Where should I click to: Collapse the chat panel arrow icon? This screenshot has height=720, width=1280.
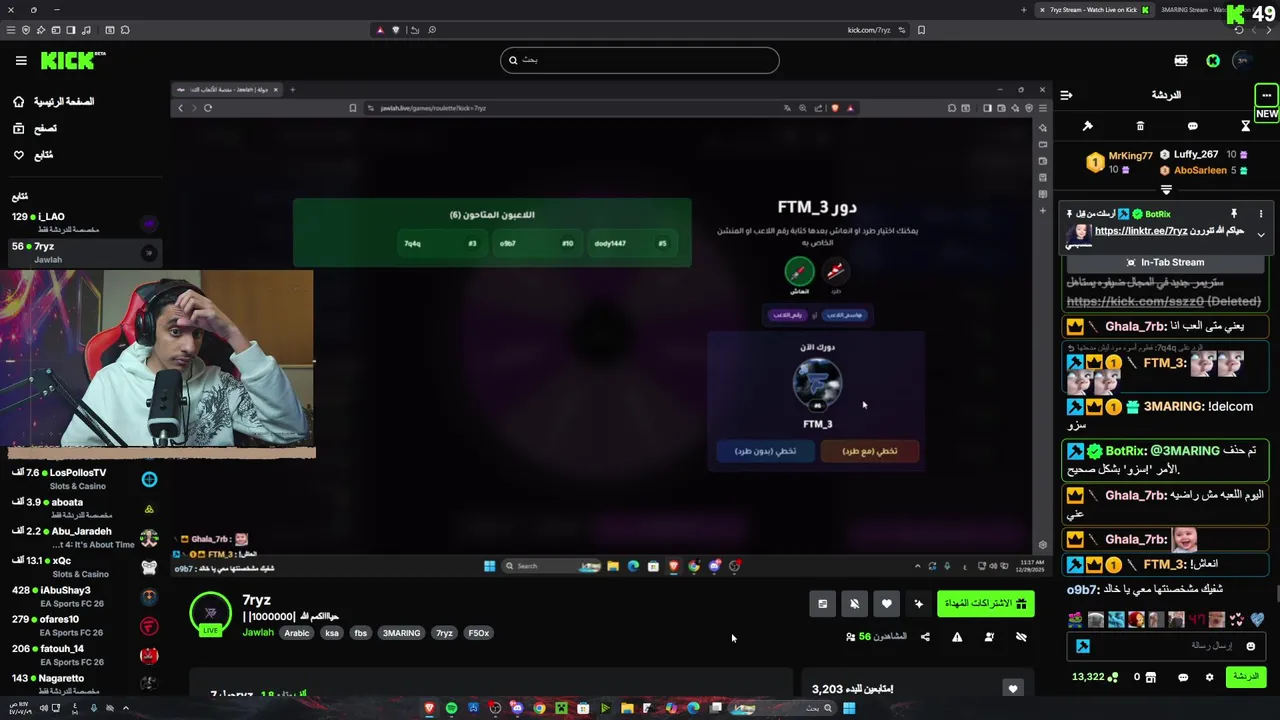pyautogui.click(x=1066, y=95)
